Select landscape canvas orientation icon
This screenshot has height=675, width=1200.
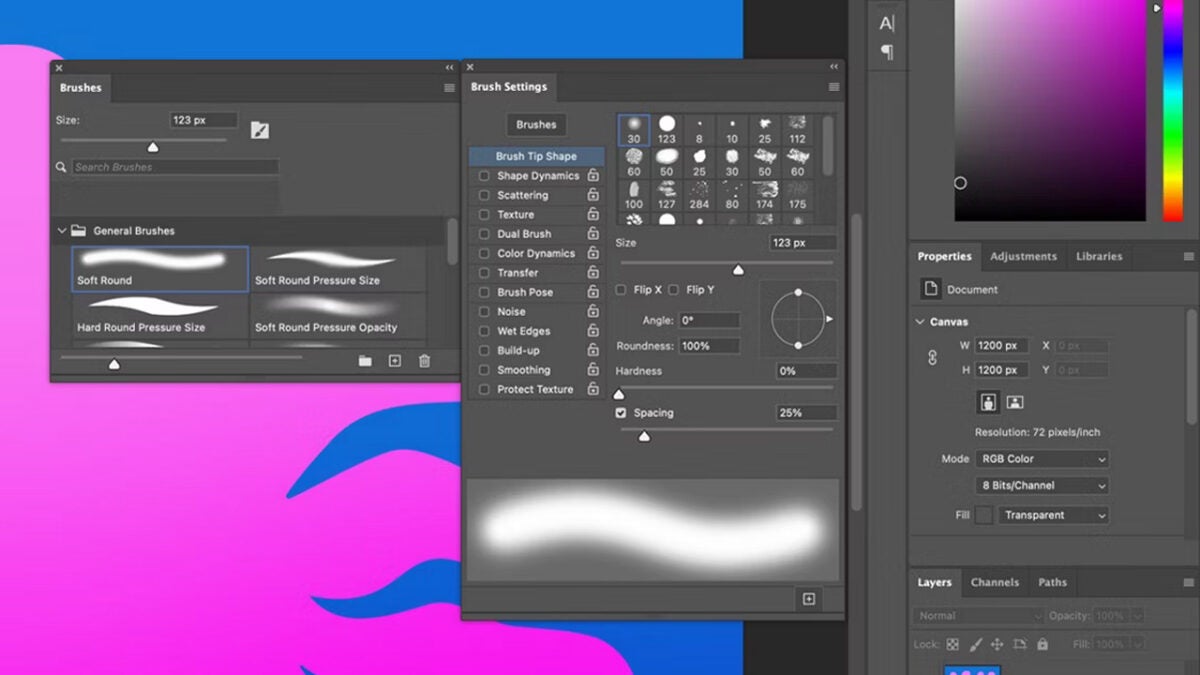tap(1015, 402)
